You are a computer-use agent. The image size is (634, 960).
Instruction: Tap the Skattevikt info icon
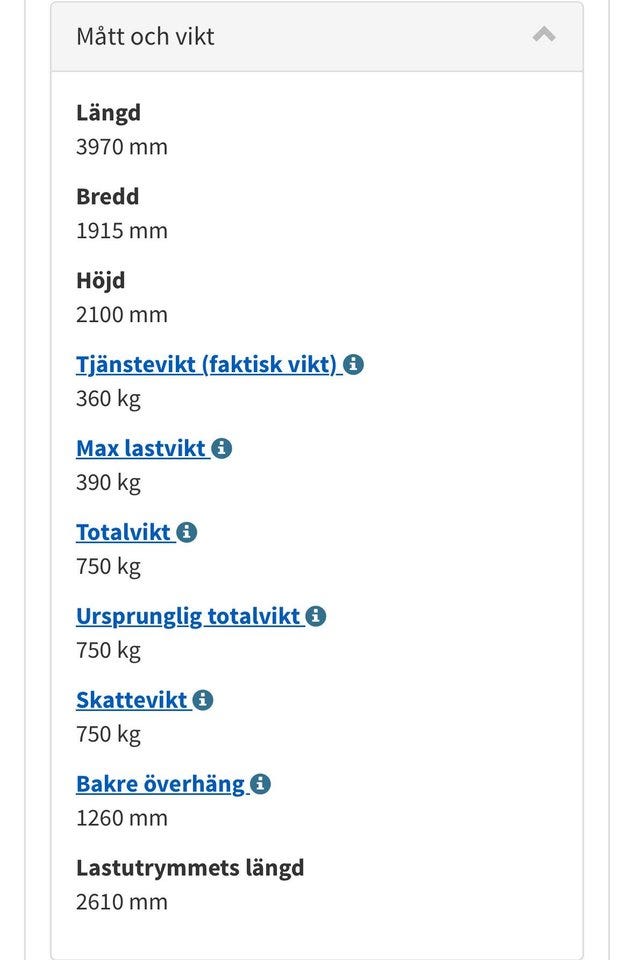(x=203, y=701)
